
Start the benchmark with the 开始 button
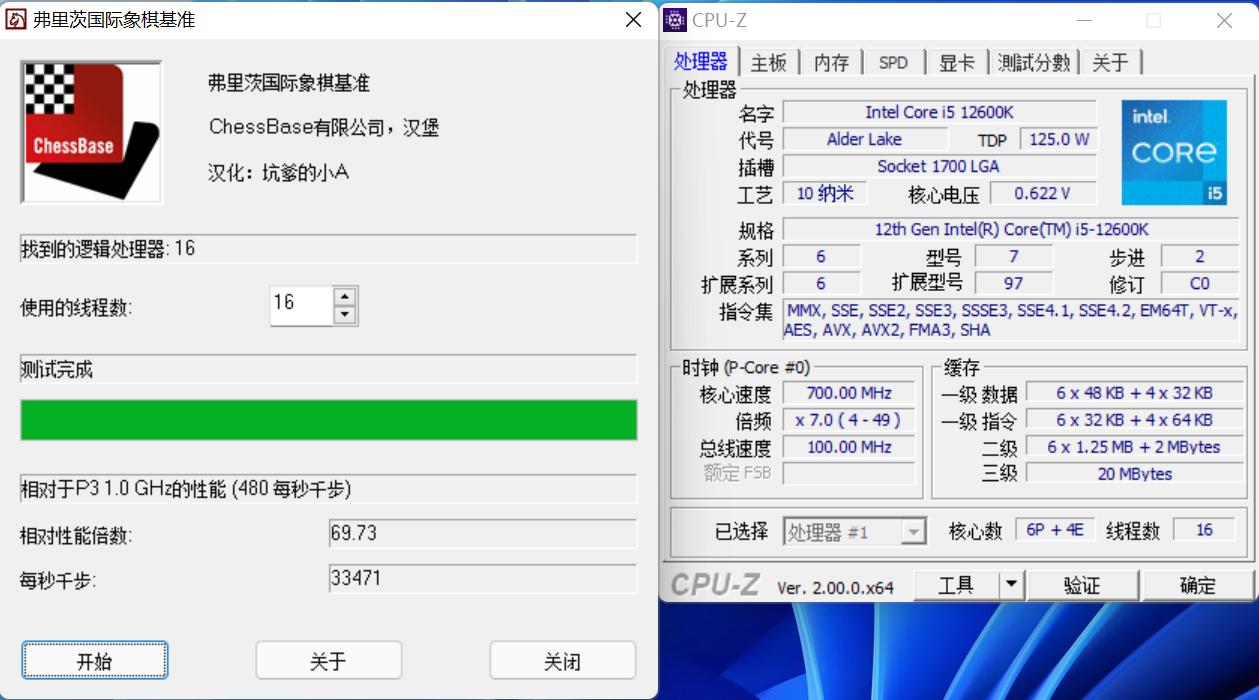(x=94, y=660)
